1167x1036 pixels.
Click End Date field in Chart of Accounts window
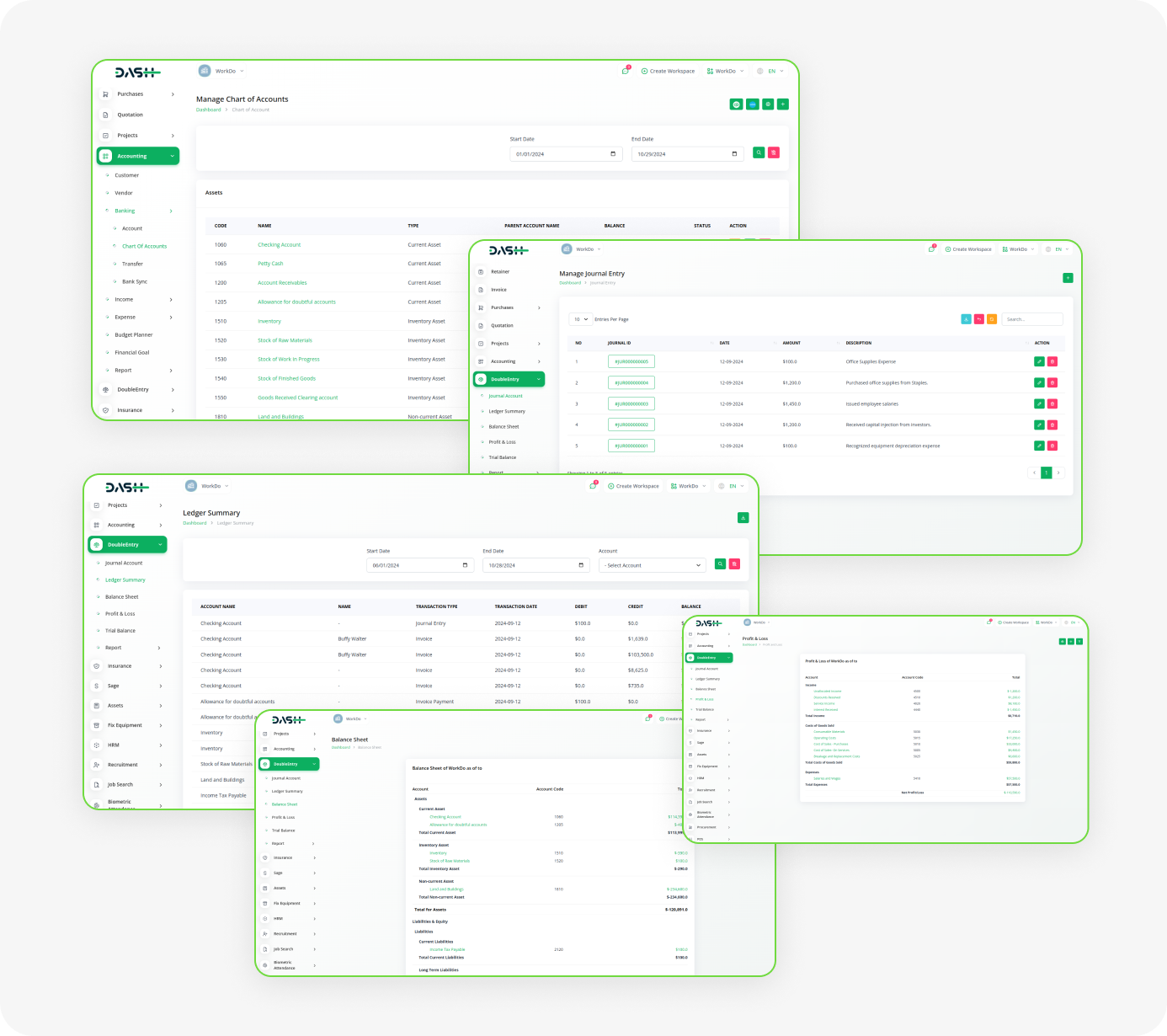coord(687,154)
